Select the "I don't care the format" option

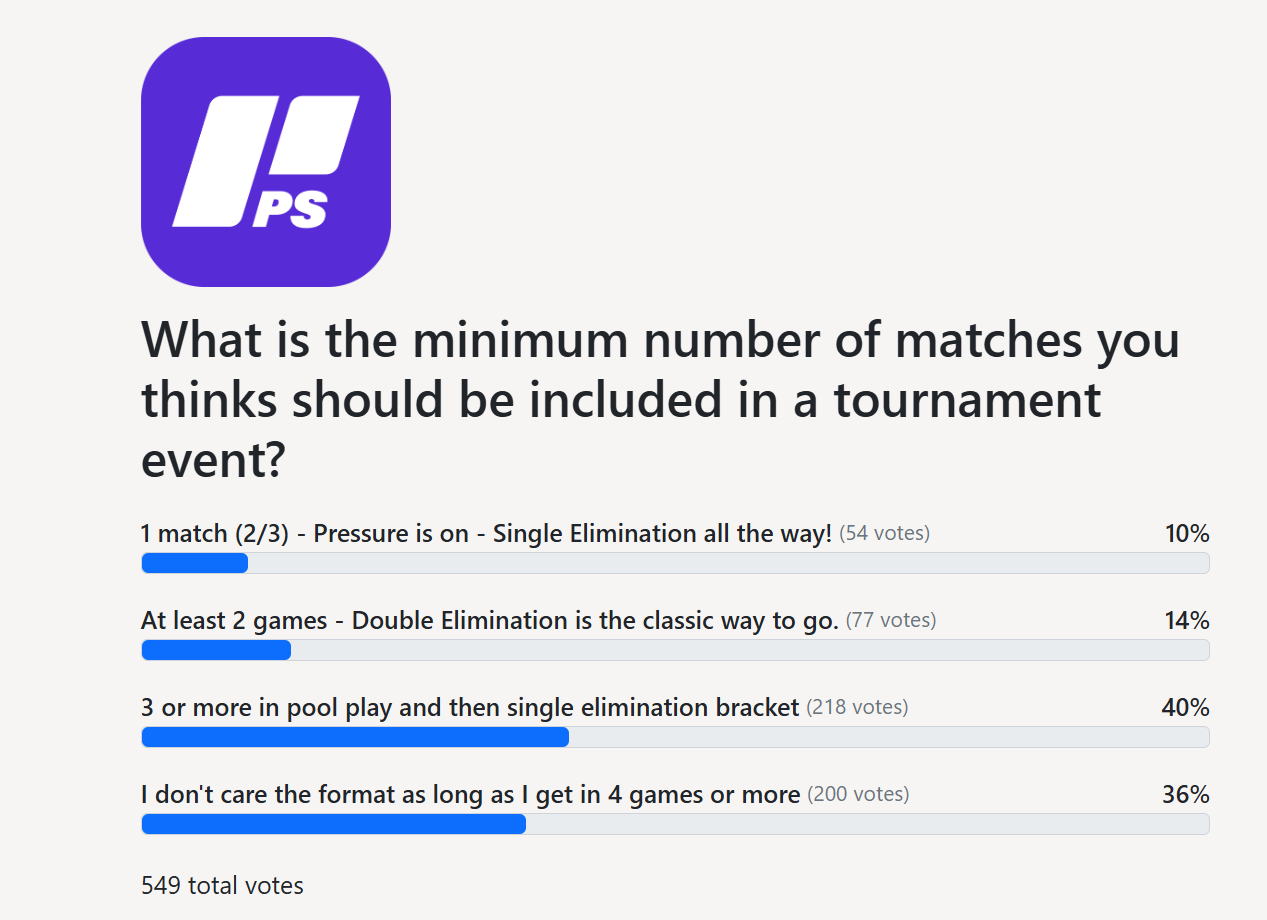coord(470,795)
